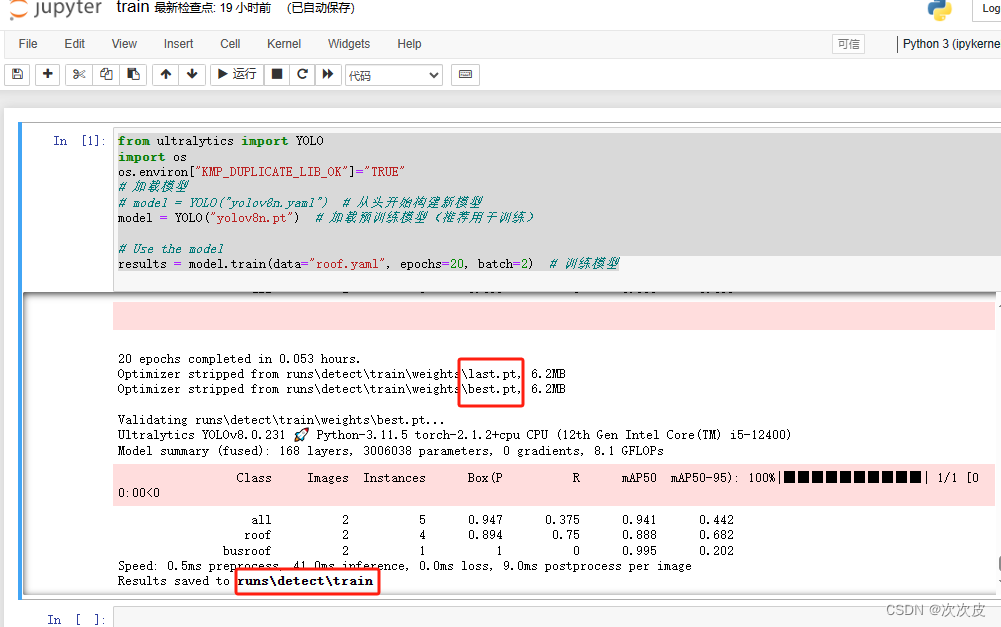1001x627 pixels.
Task: Click the 'Results saved to' output line
Action: click(x=245, y=581)
